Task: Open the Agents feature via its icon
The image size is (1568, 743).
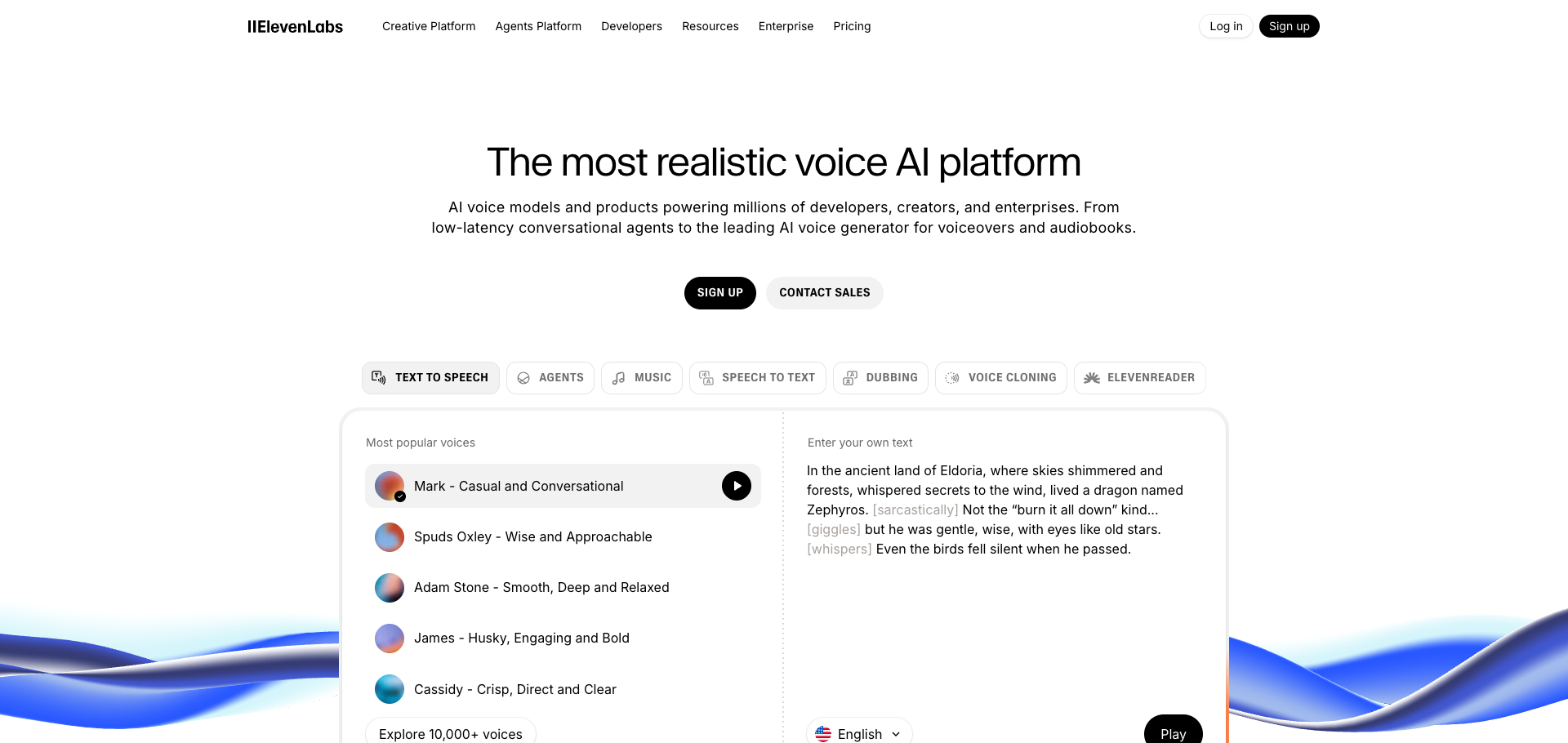Action: tap(525, 377)
